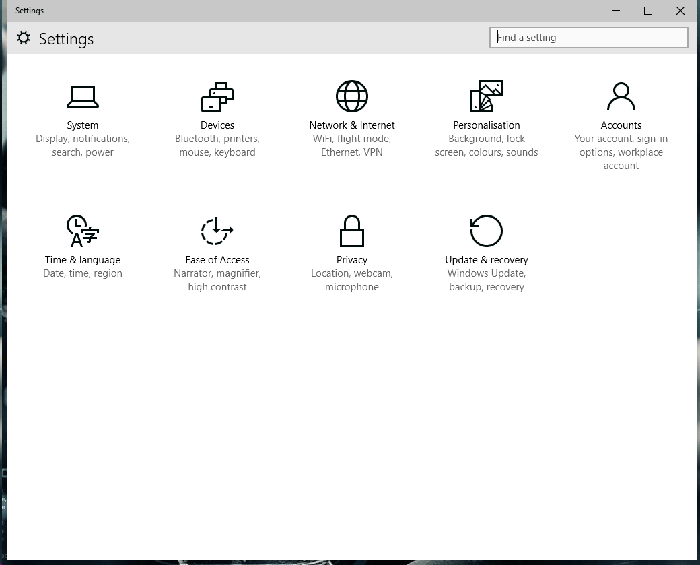Open the Personalisation picture icon
This screenshot has height=565, width=700.
486,97
